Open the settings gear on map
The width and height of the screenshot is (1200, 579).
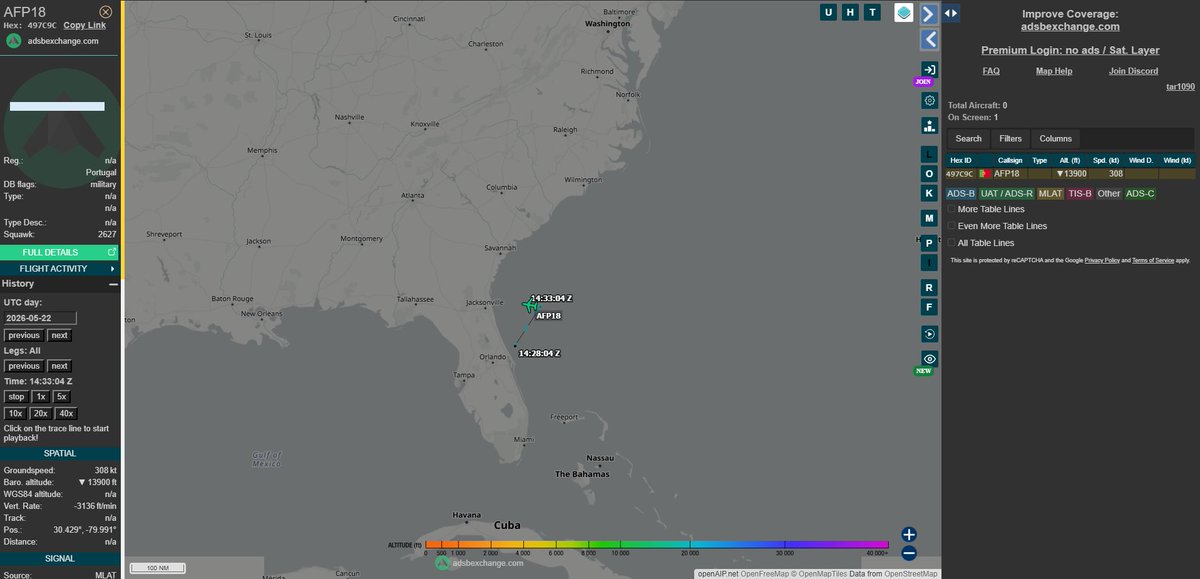[x=929, y=101]
